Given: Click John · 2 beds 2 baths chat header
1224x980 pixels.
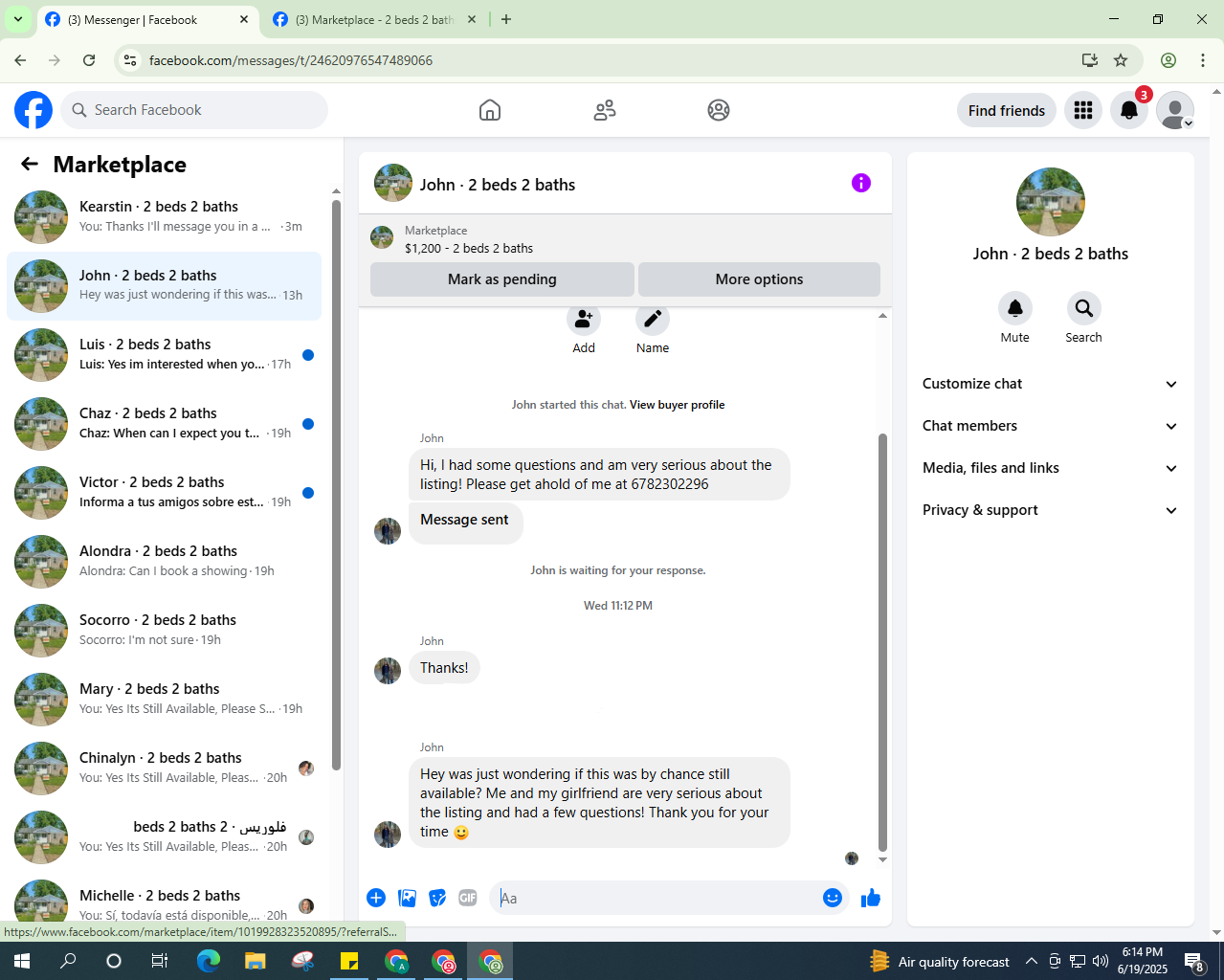Looking at the screenshot, I should [498, 185].
